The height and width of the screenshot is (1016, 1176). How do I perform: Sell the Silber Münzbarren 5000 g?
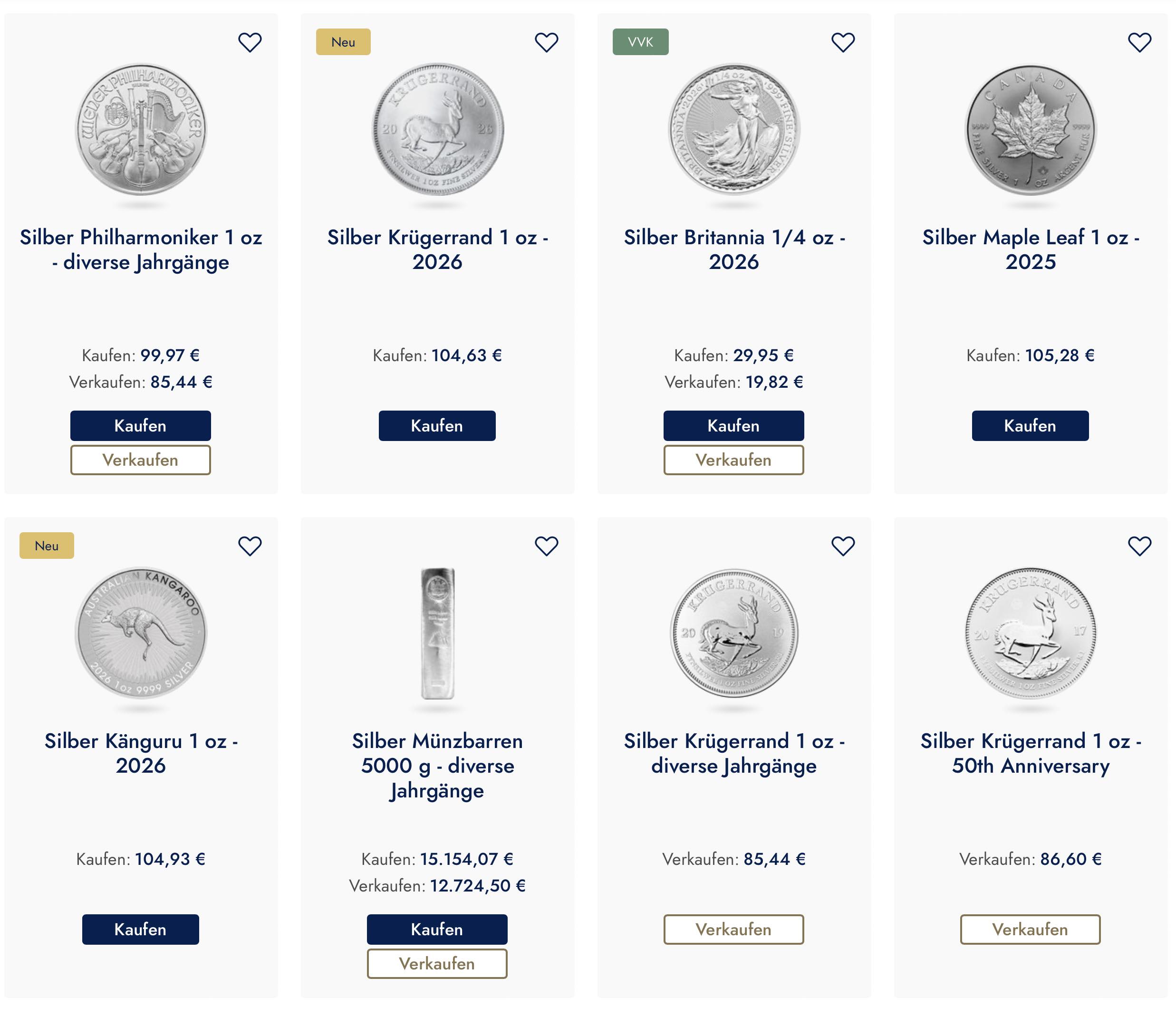tap(437, 964)
